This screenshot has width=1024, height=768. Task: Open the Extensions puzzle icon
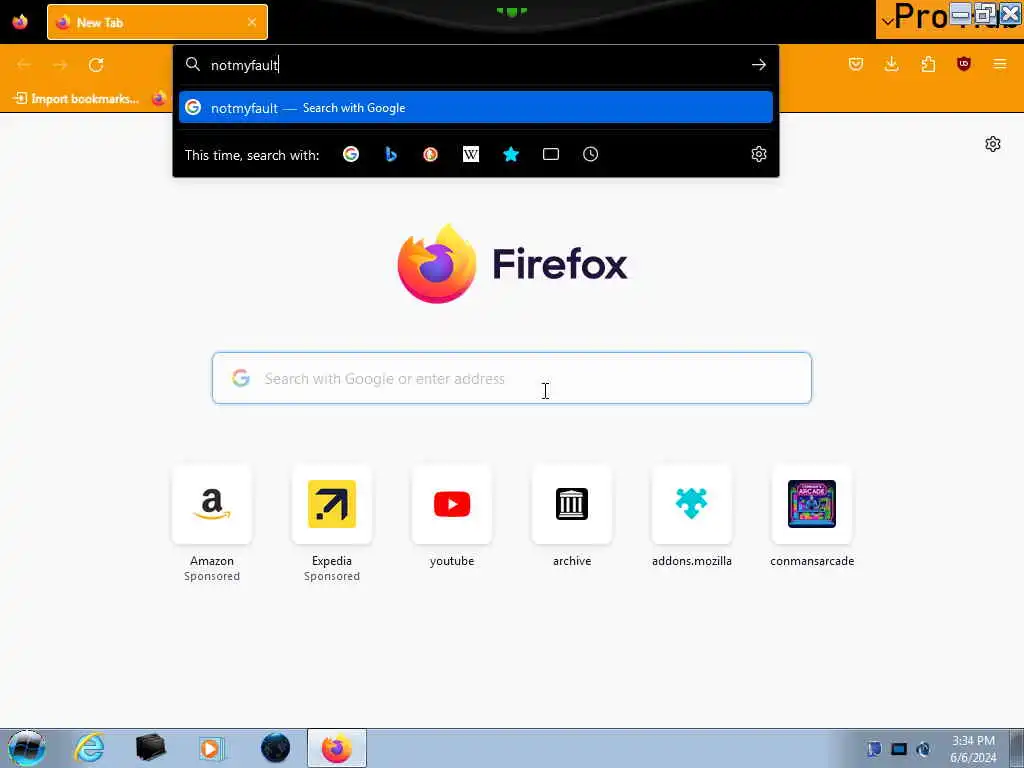(928, 64)
